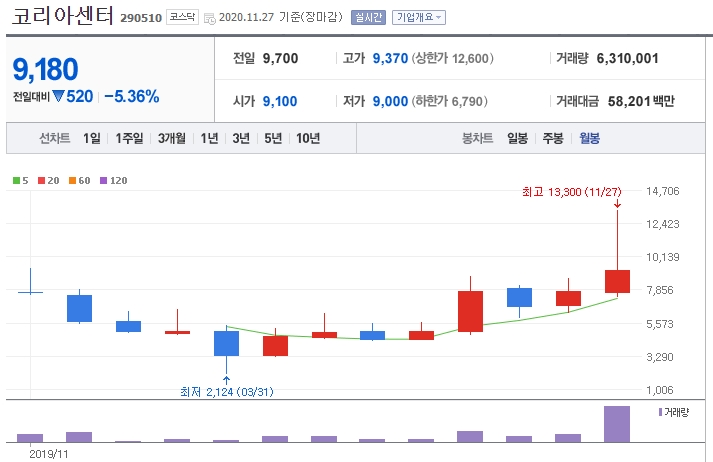Image resolution: width=713 pixels, height=462 pixels.
Task: Click the purple 120 moving average legend
Action: [x=114, y=181]
